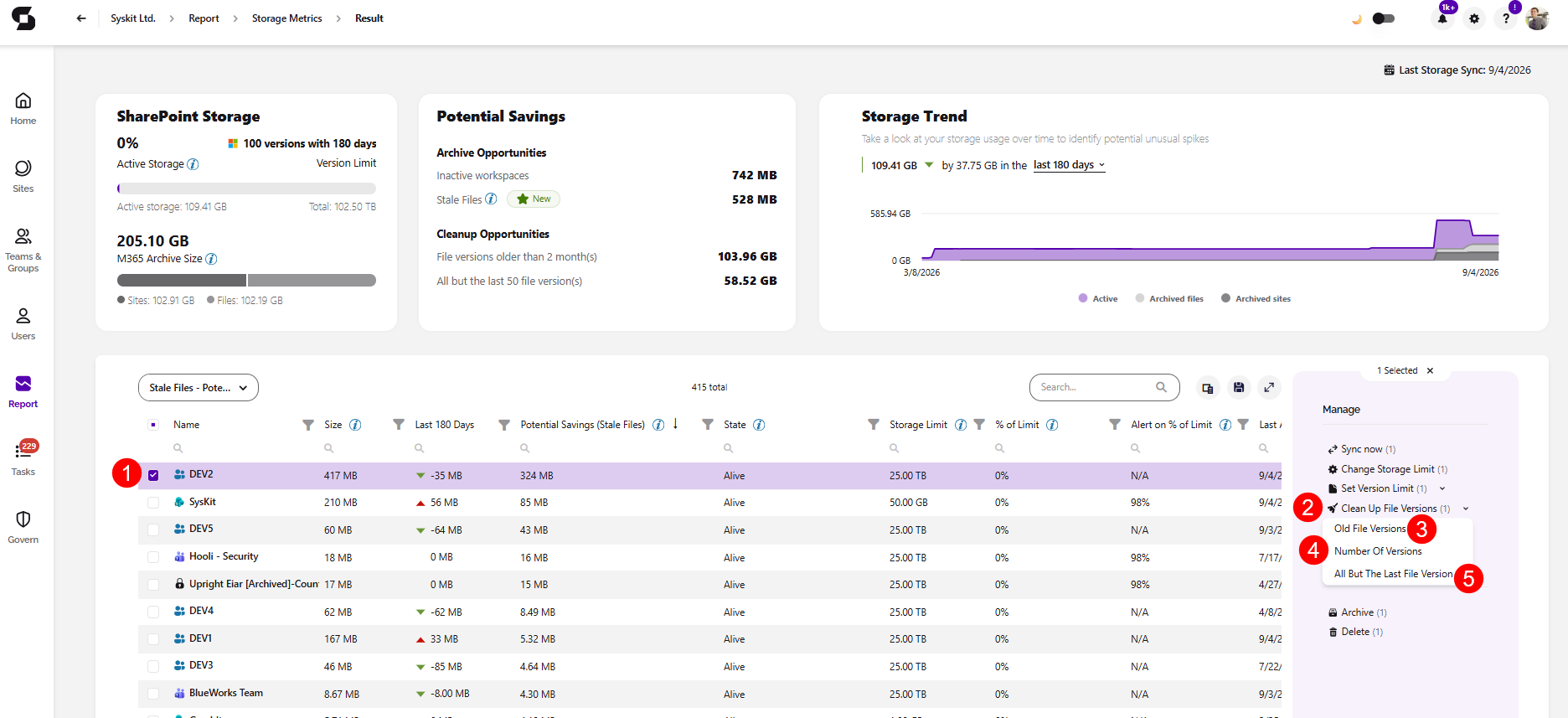The width and height of the screenshot is (1568, 718).
Task: Click the save view icon
Action: [1239, 387]
